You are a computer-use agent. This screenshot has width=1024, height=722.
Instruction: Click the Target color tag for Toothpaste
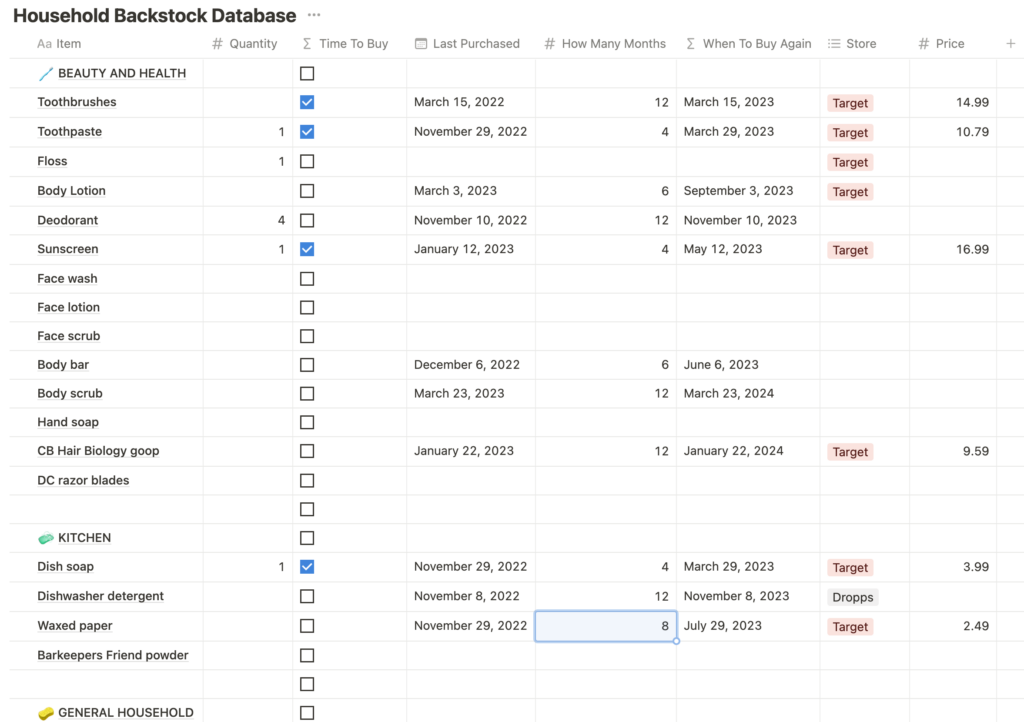[x=850, y=132]
